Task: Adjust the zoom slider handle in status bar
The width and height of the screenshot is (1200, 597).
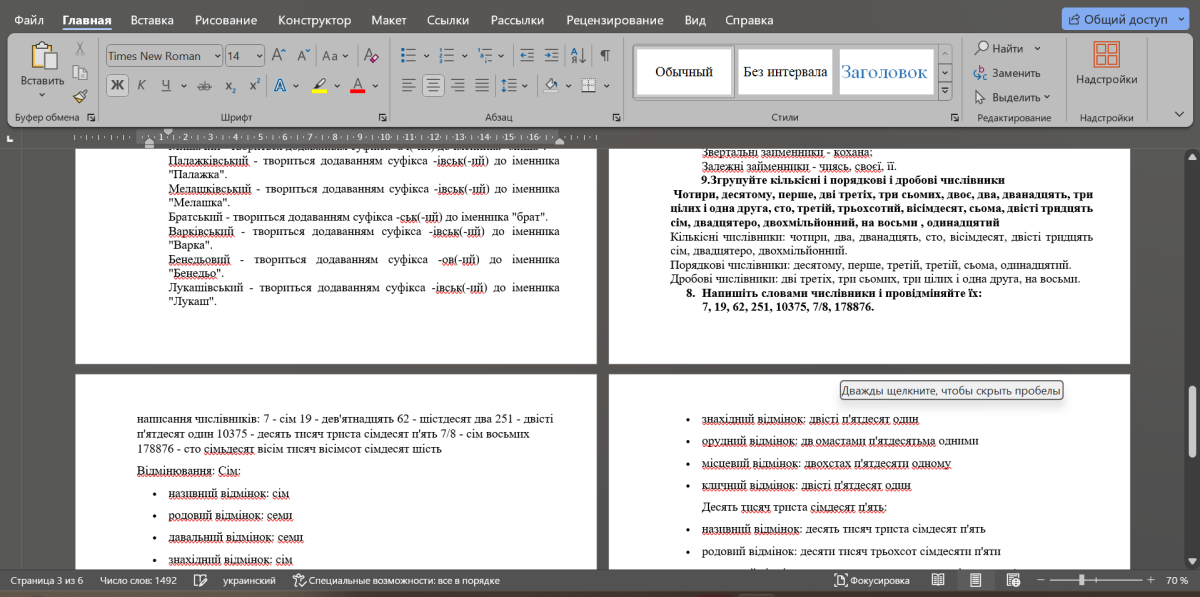Action: 1081,580
